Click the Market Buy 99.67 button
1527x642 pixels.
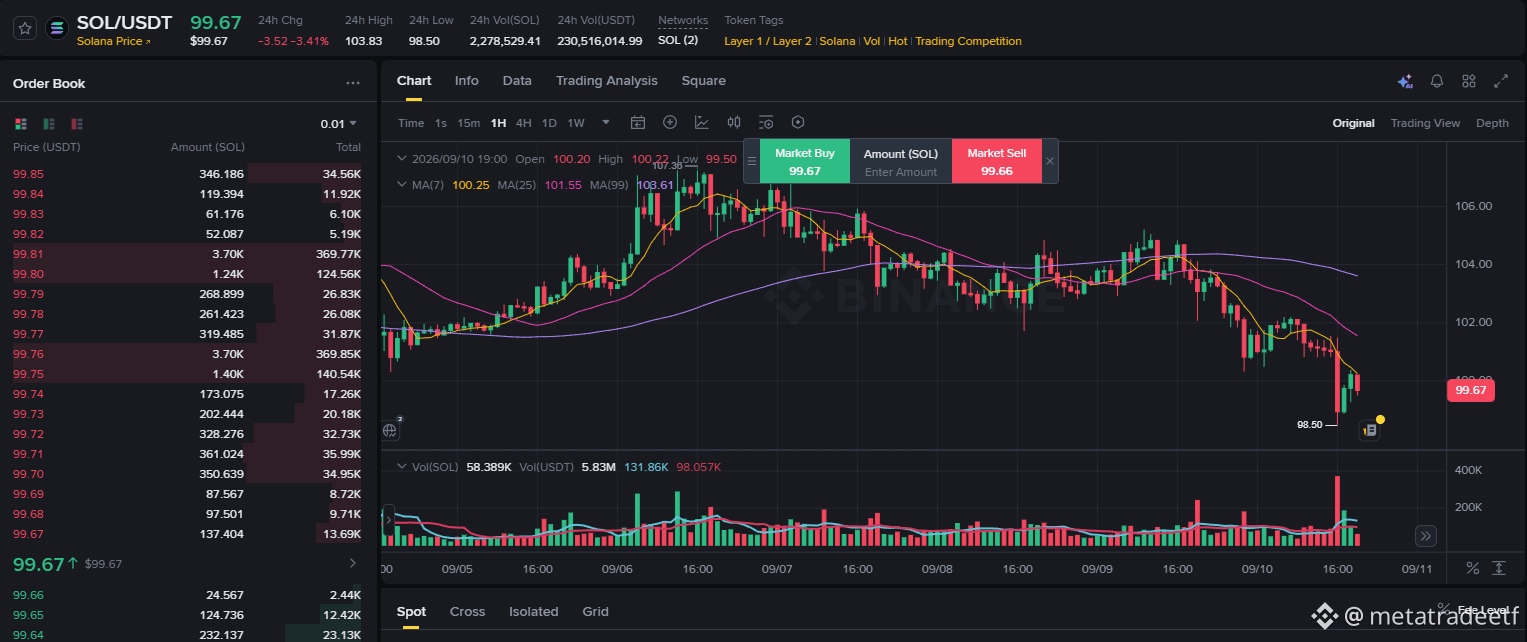805,161
